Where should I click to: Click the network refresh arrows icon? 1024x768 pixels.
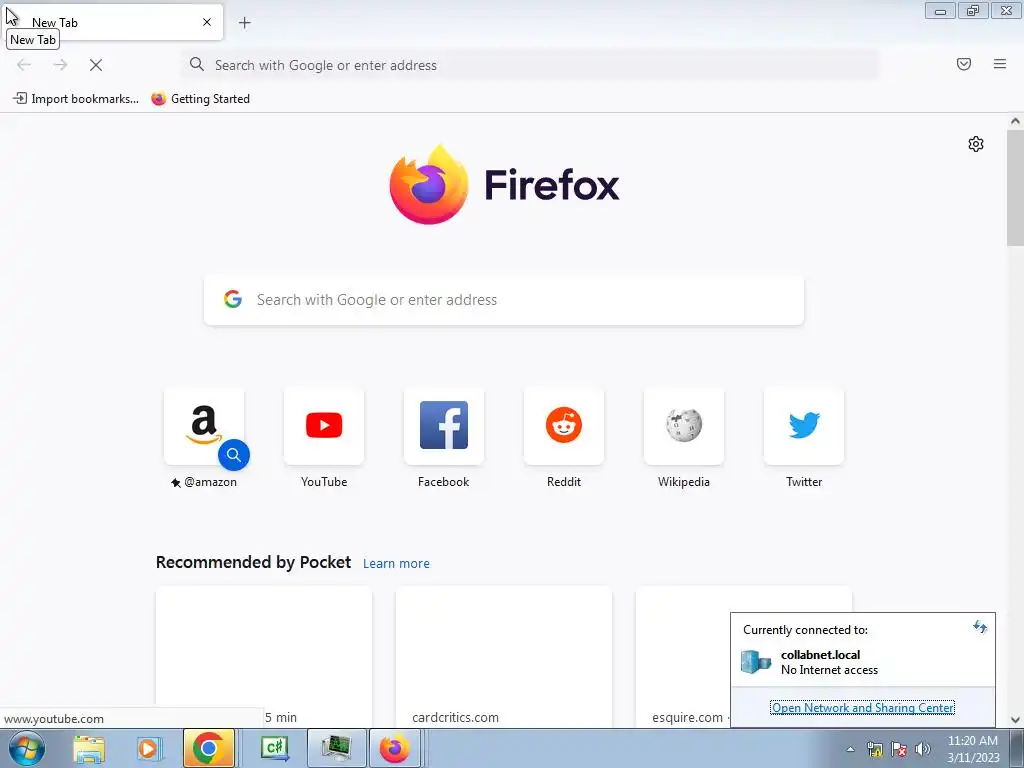[x=980, y=627]
